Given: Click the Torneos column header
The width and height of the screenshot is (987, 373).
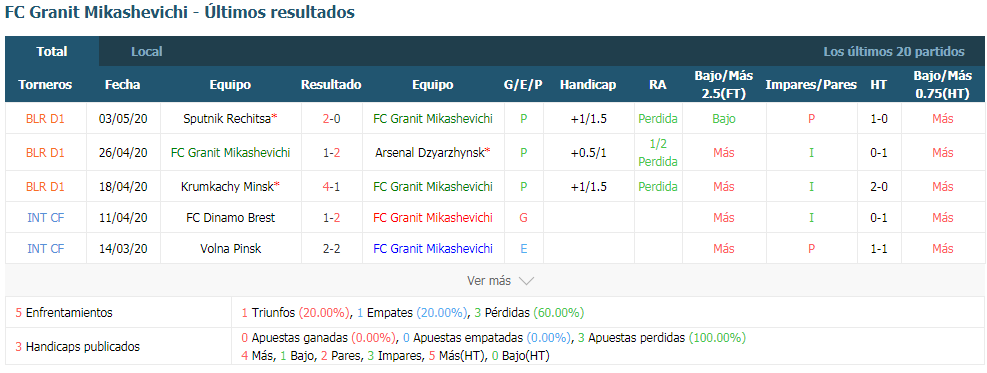Looking at the screenshot, I should click(45, 84).
